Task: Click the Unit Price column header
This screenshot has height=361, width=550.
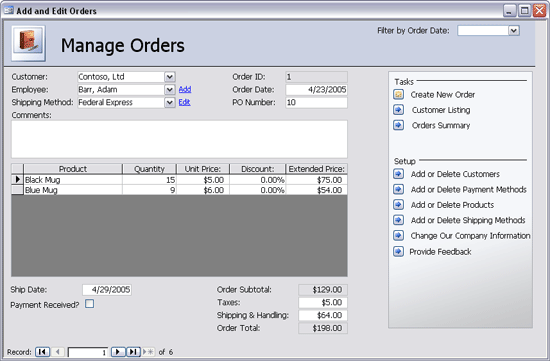Action: (x=203, y=169)
